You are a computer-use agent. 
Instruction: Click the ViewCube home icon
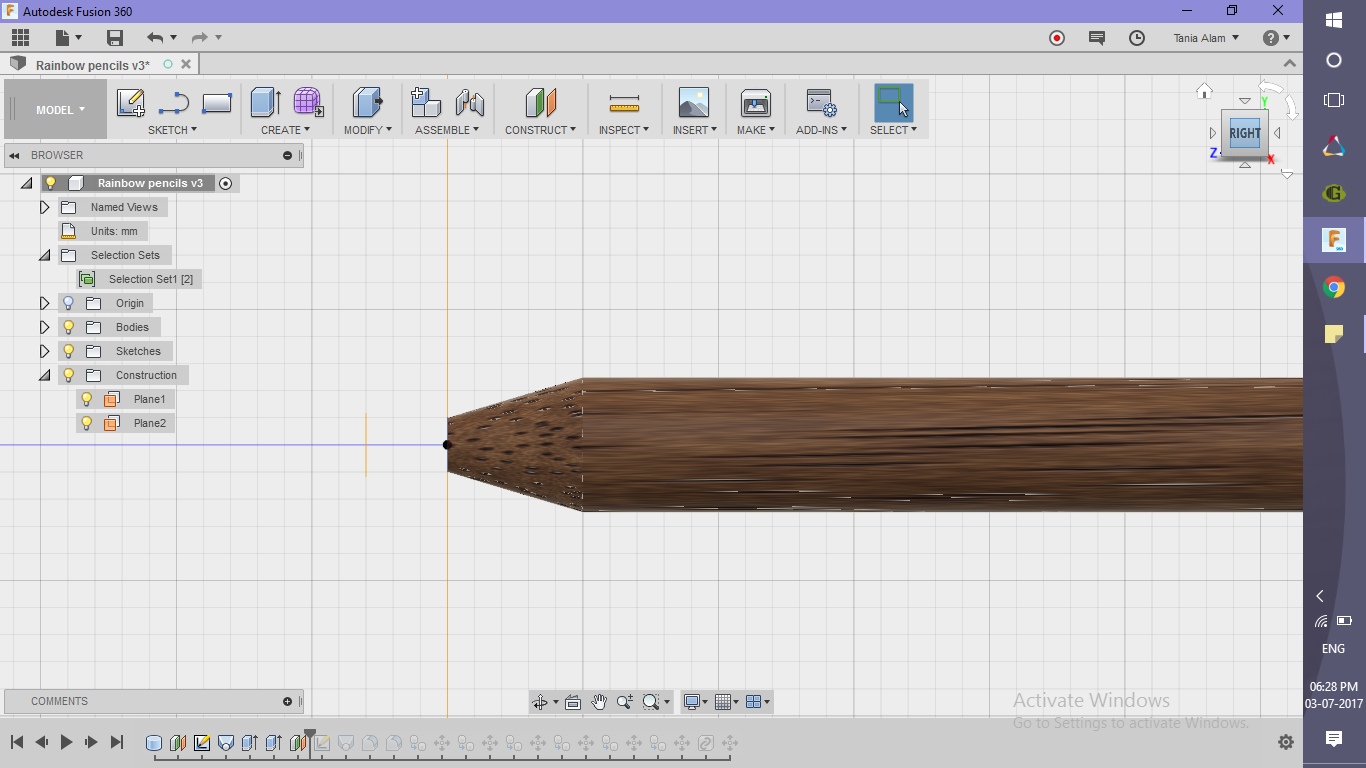coord(1204,91)
